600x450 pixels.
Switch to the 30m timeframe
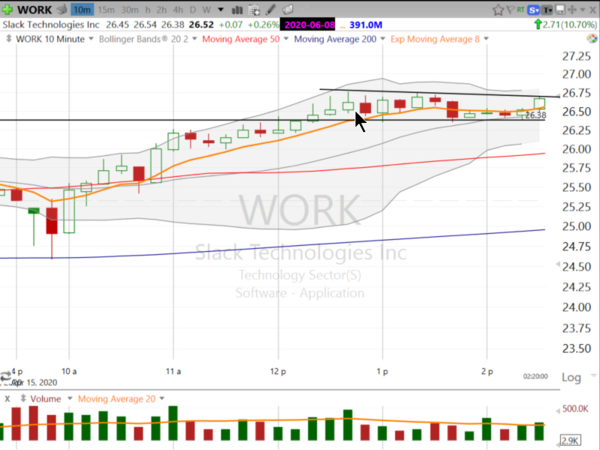click(x=130, y=10)
